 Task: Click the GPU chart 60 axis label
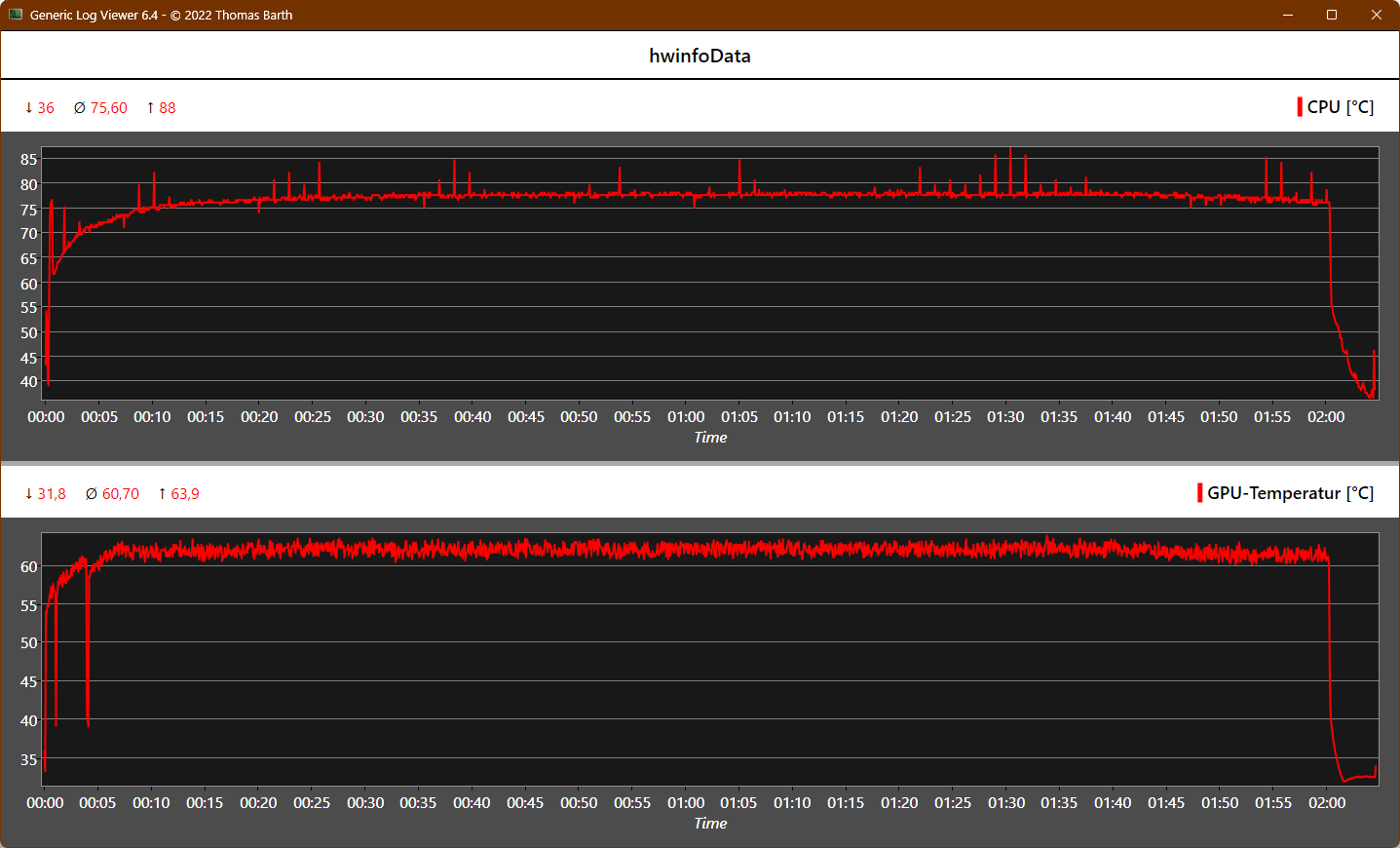click(x=29, y=566)
